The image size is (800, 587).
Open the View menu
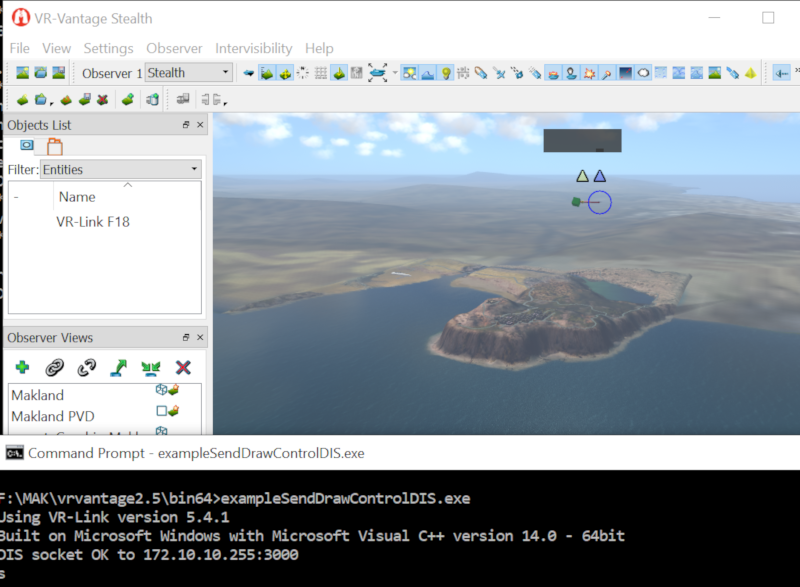pyautogui.click(x=56, y=48)
